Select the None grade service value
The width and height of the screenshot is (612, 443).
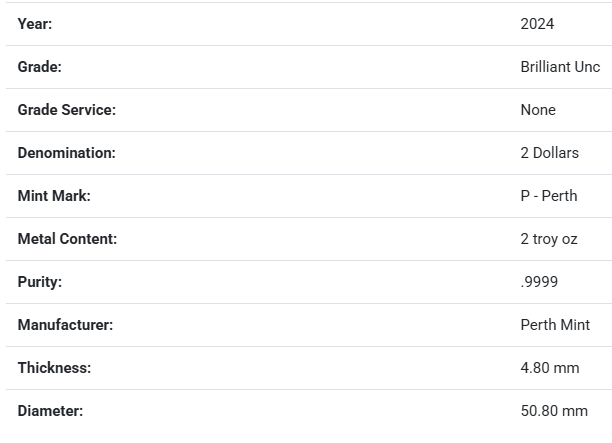tap(538, 110)
